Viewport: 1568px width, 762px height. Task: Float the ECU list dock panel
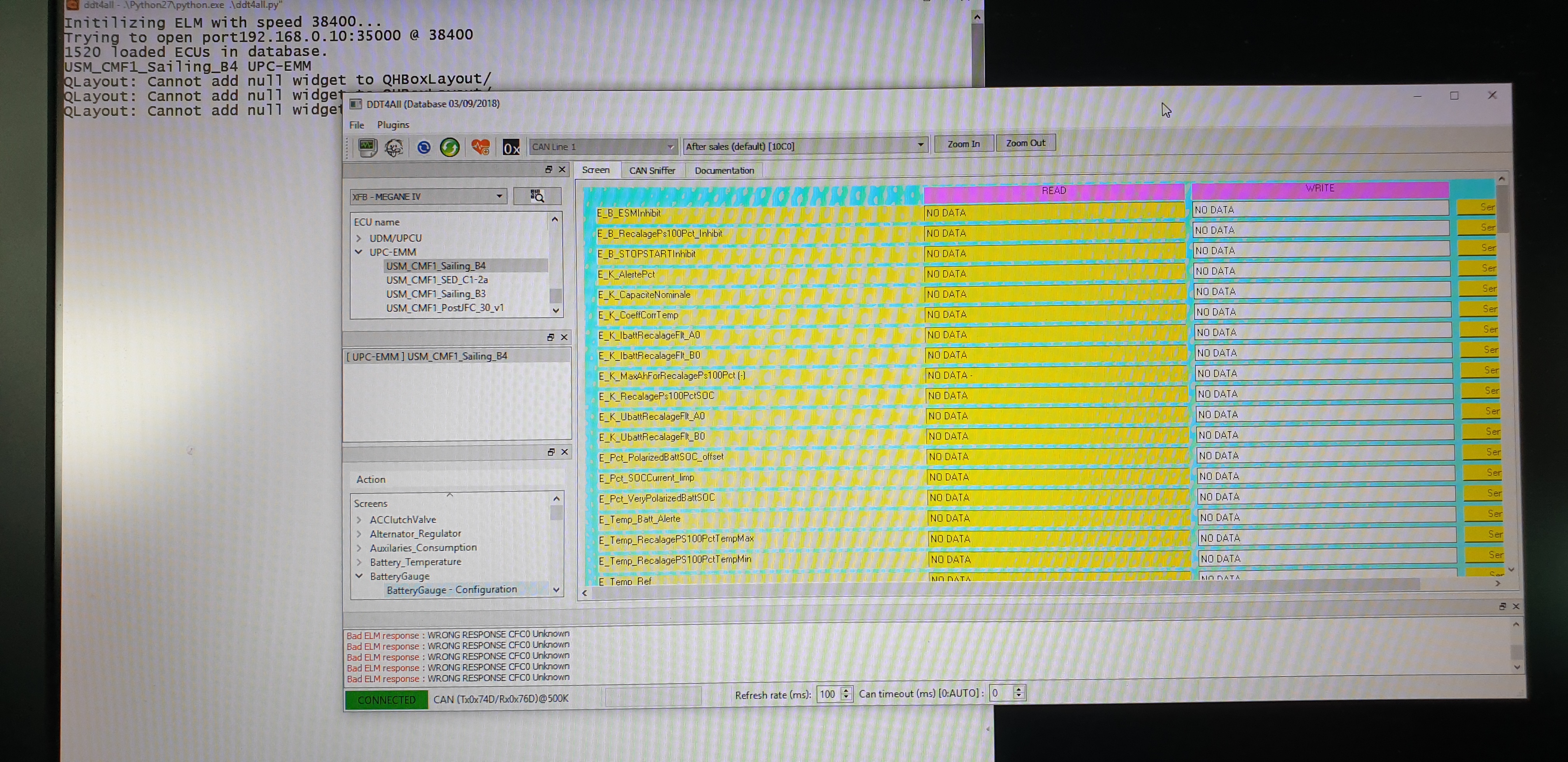[548, 170]
